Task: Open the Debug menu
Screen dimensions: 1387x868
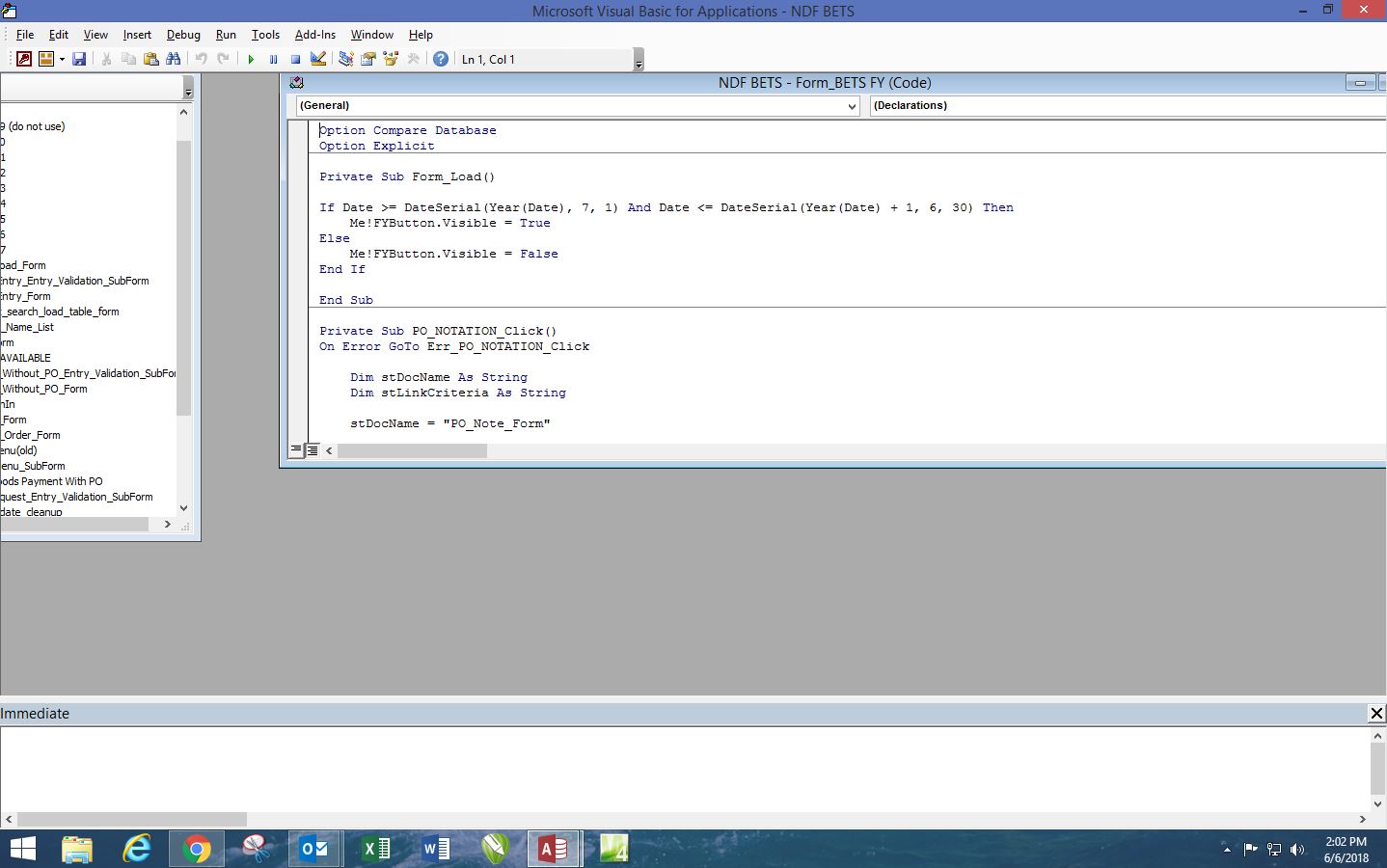Action: (x=183, y=35)
